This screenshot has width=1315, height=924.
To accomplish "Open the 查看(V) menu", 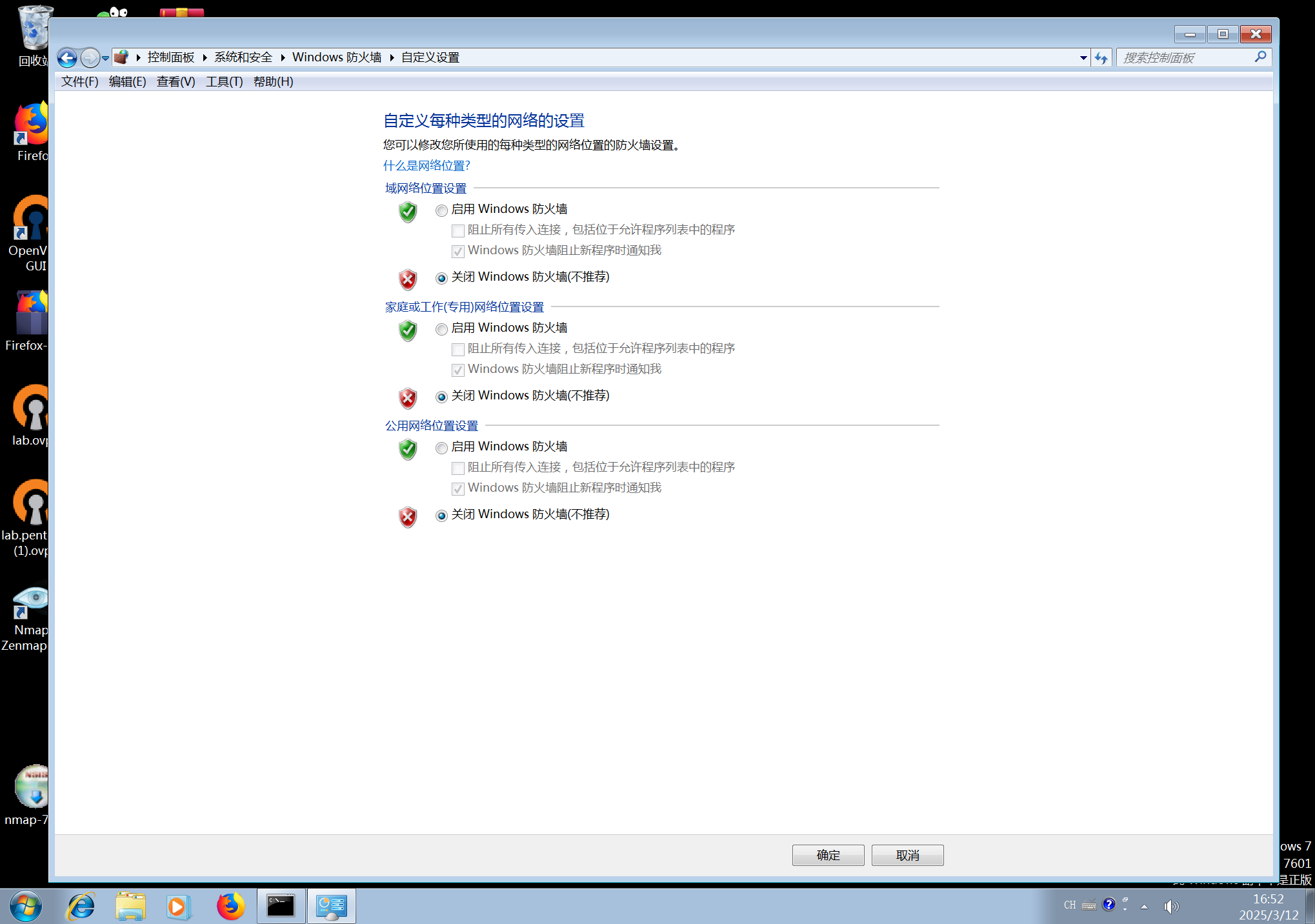I will [x=176, y=82].
